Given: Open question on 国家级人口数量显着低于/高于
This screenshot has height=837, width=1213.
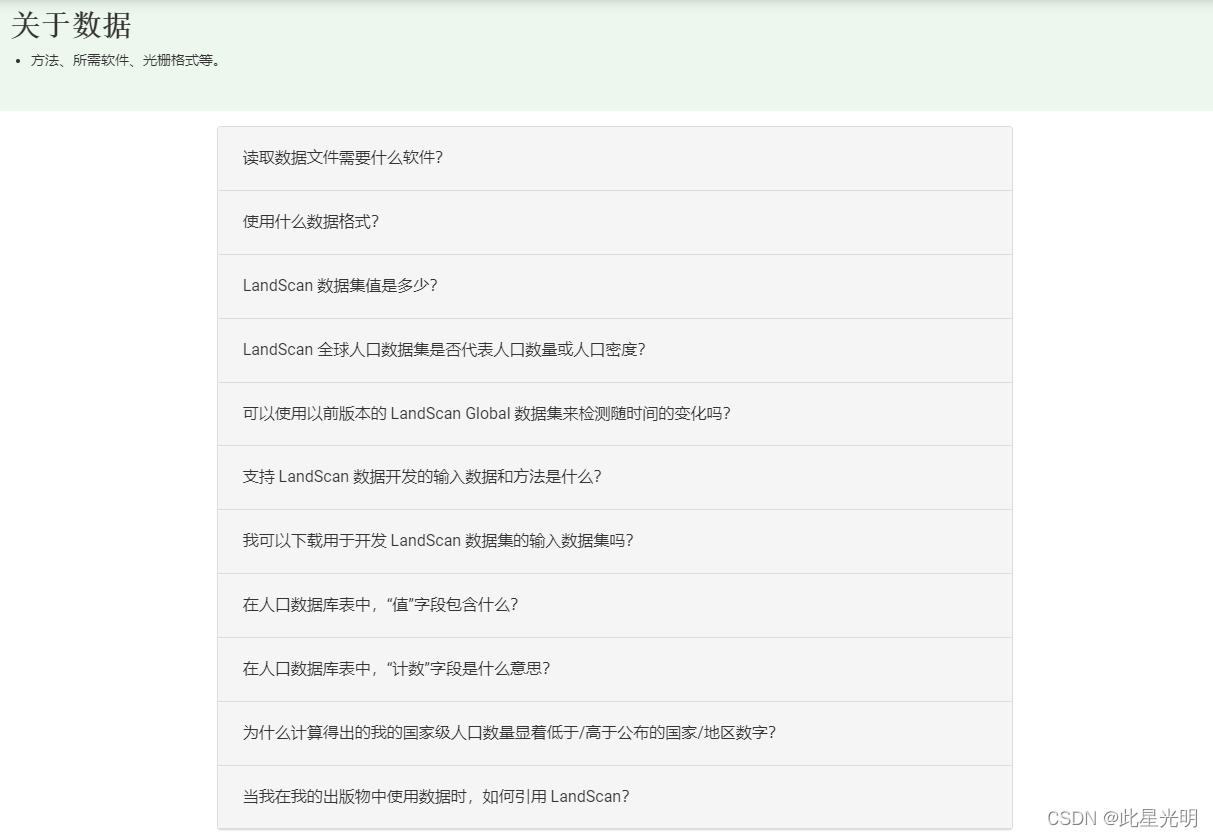Looking at the screenshot, I should [614, 733].
